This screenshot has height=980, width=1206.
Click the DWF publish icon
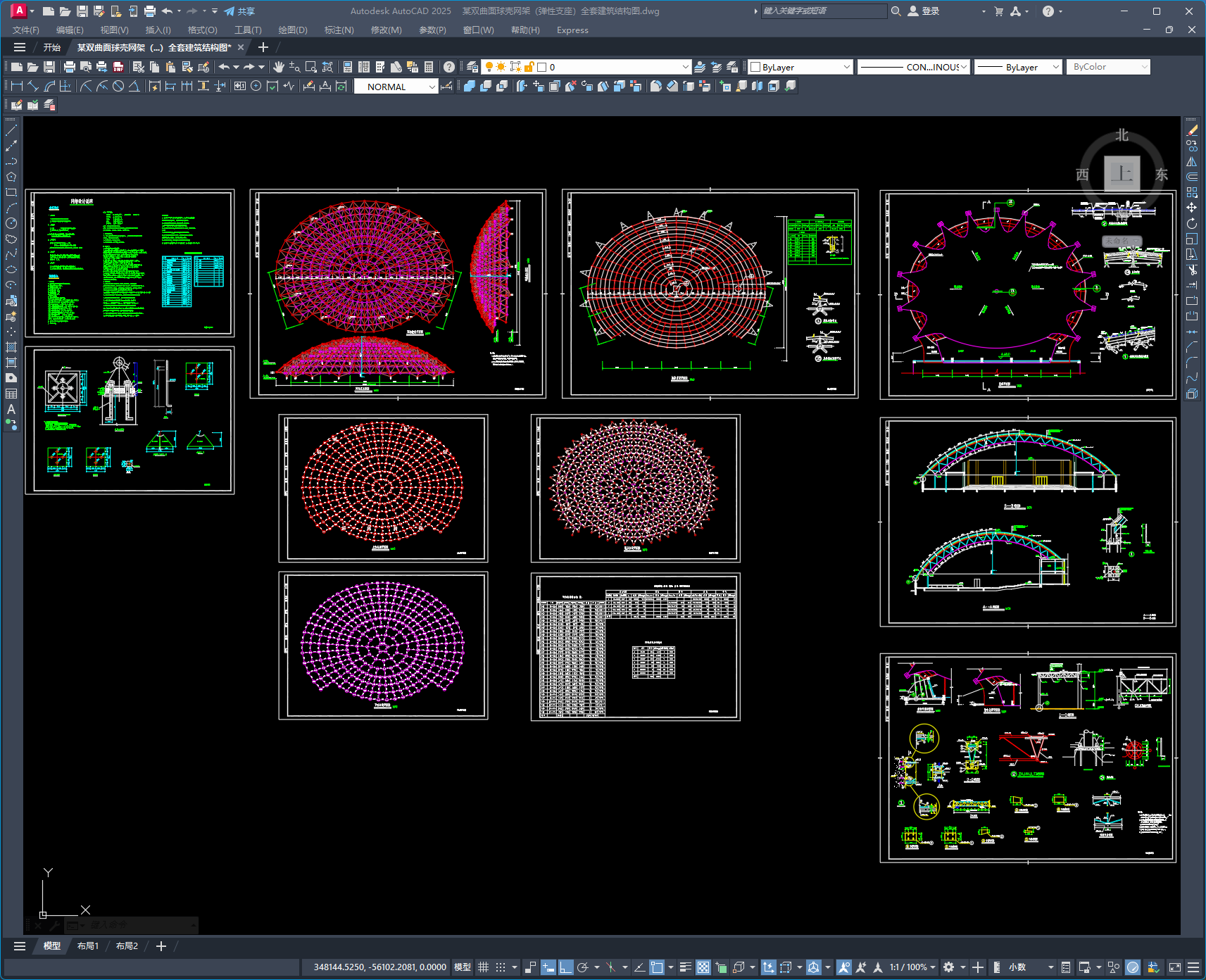pos(118,67)
